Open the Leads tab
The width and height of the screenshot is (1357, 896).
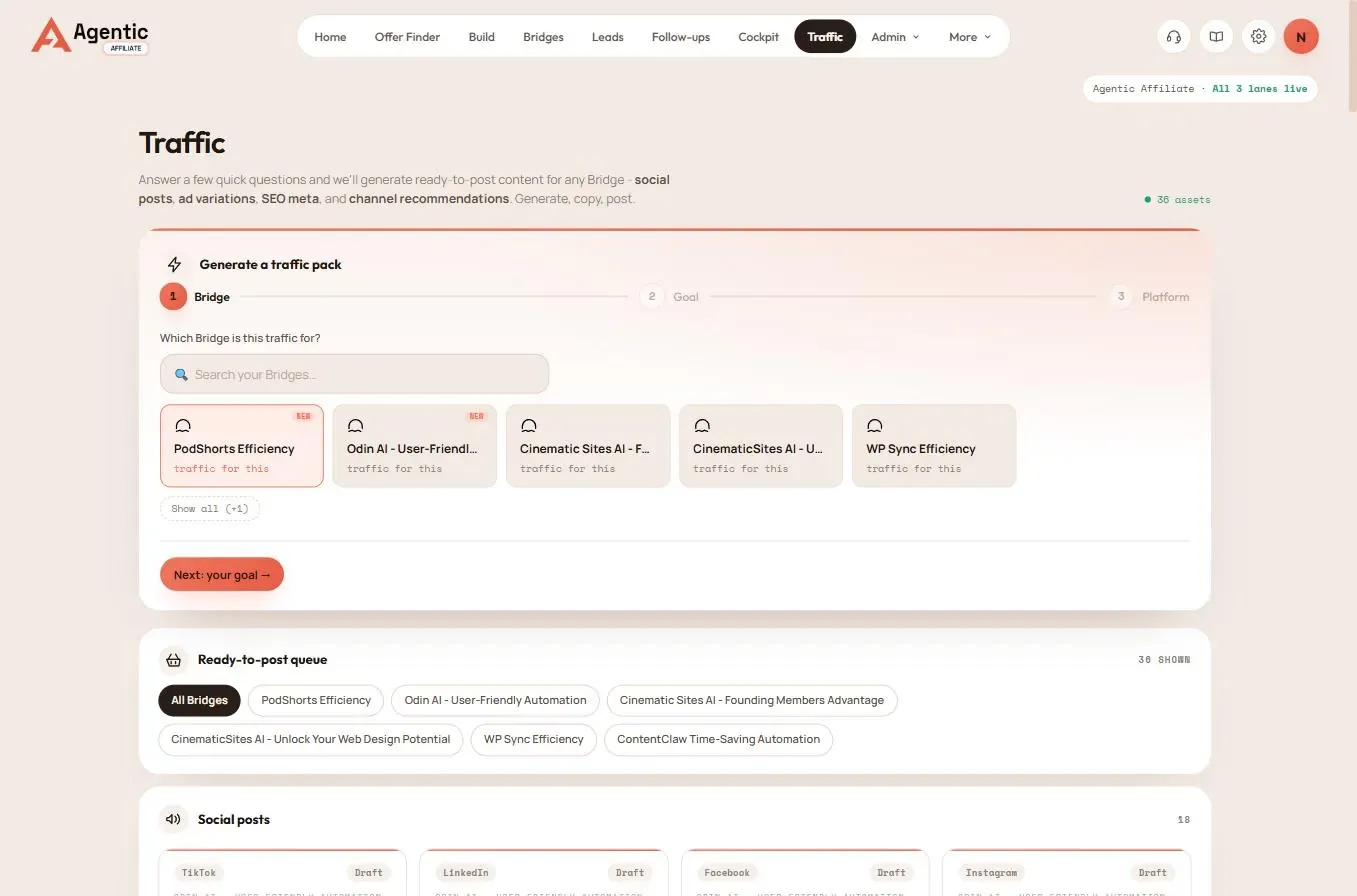point(607,37)
